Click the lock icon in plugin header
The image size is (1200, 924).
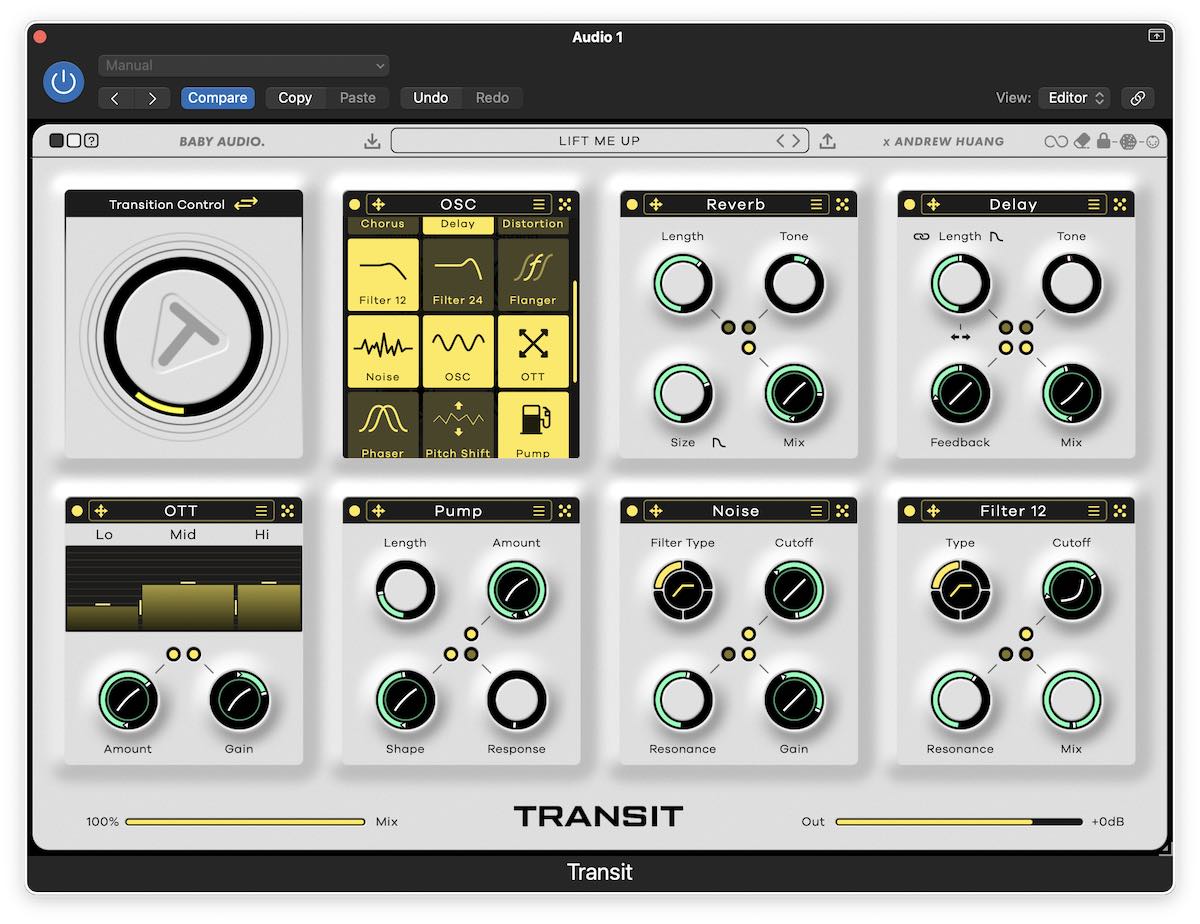[x=1103, y=141]
